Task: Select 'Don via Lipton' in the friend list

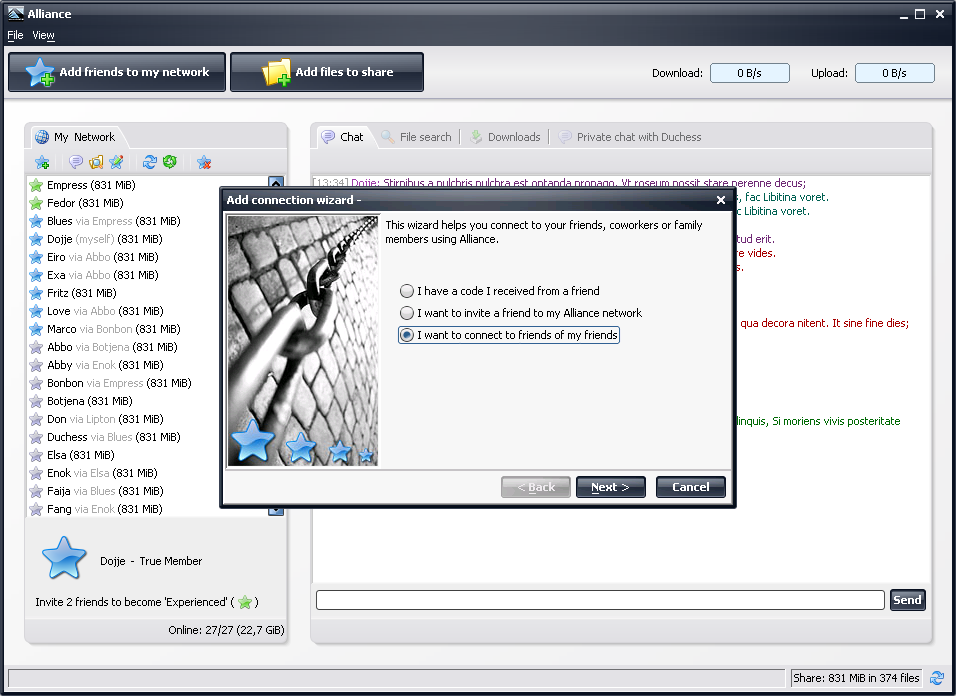Action: pos(105,419)
